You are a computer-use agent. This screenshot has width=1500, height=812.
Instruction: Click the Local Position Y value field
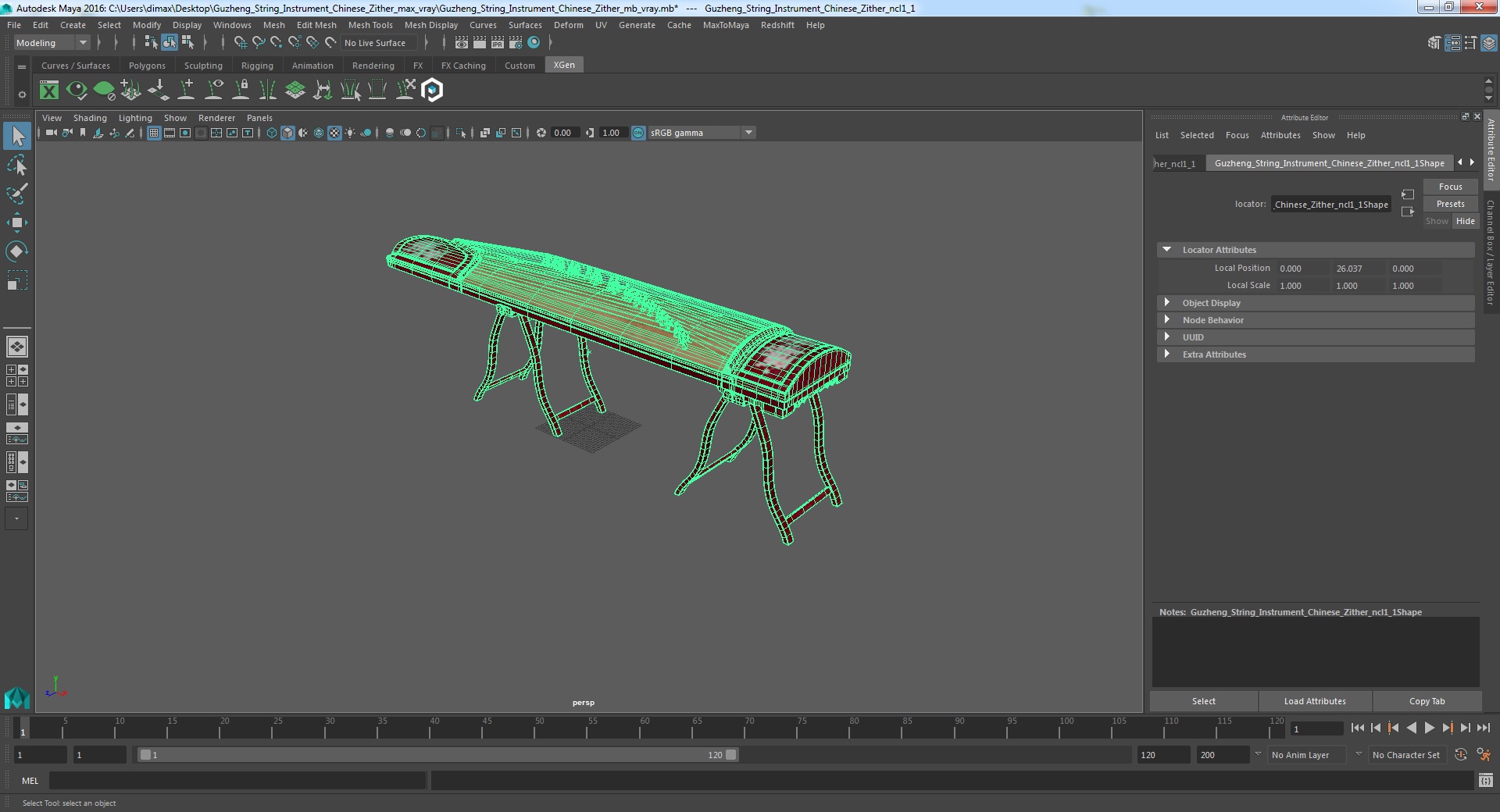tap(1358, 269)
